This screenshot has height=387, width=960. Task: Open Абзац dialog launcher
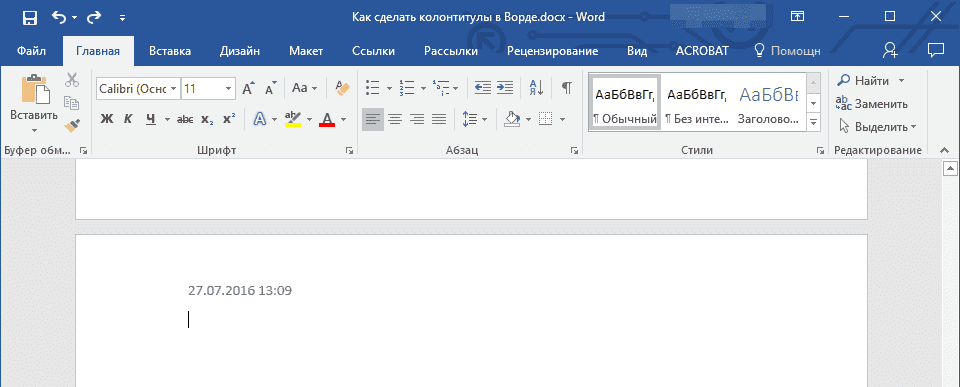[574, 151]
